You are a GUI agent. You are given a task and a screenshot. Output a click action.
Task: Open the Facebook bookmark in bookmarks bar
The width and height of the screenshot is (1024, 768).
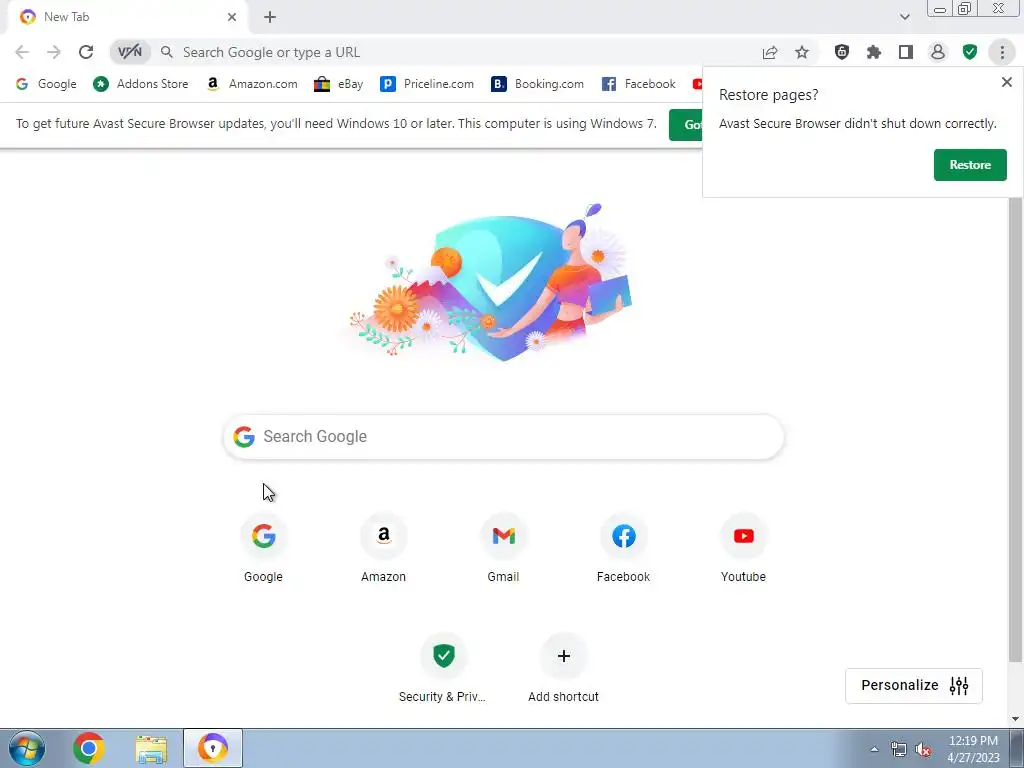click(x=639, y=84)
